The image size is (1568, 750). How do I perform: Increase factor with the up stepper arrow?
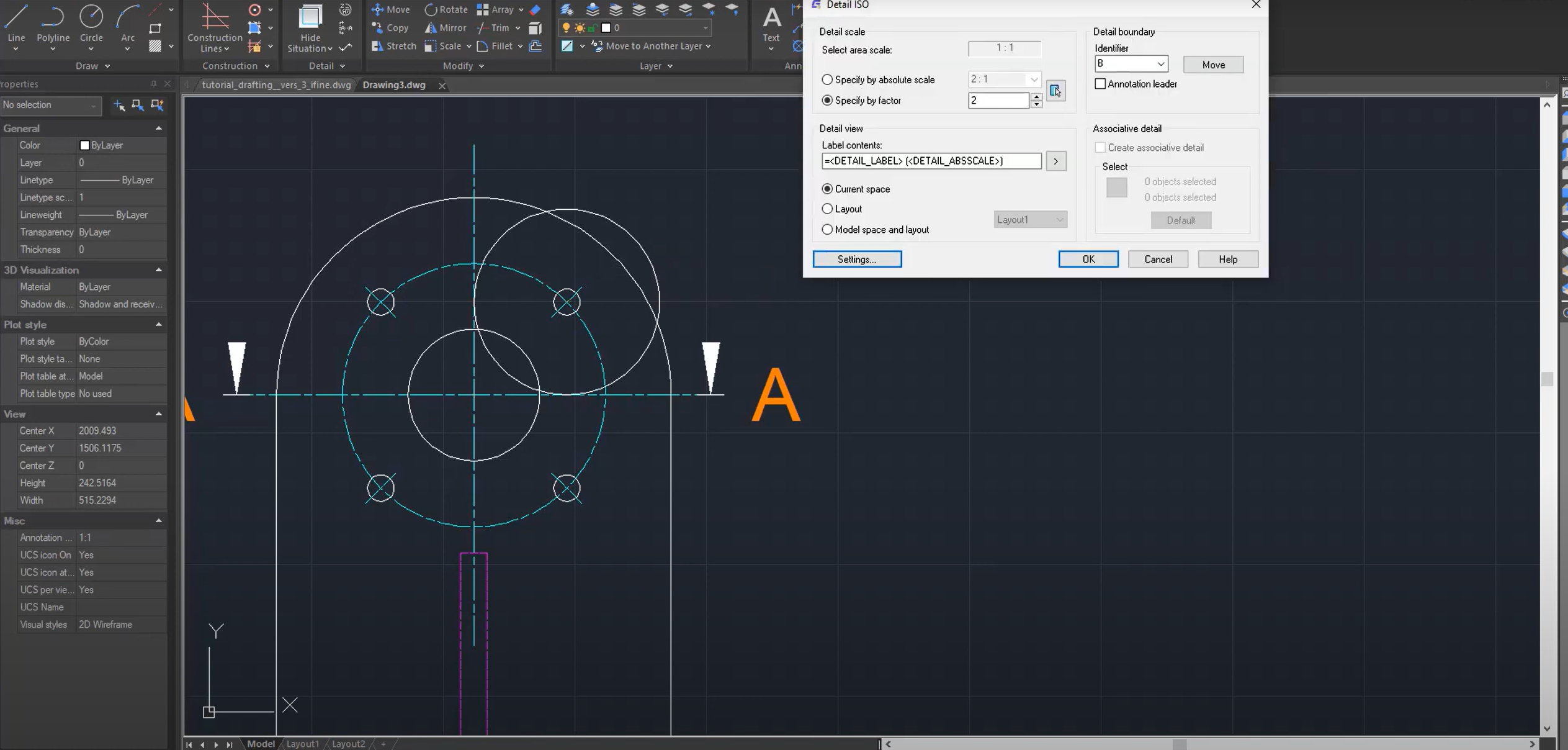[x=1036, y=96]
